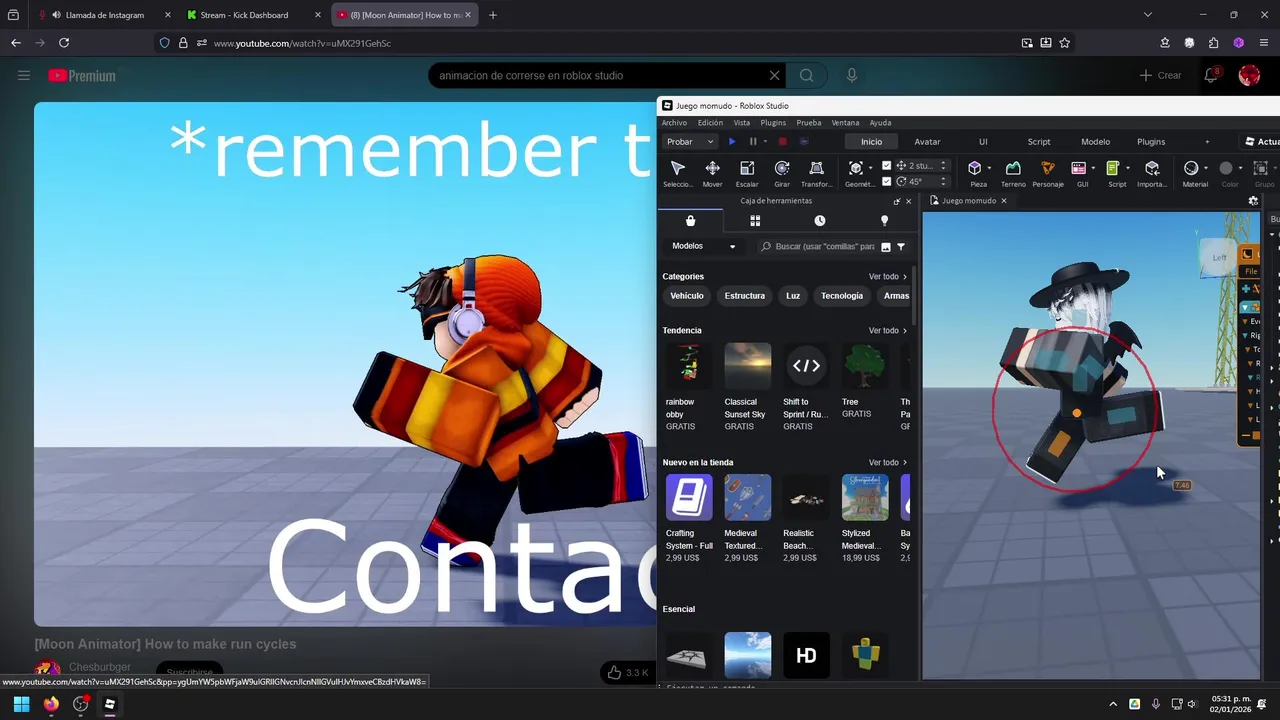Click the YouTube search magnifier button
The width and height of the screenshot is (1280, 720).
pos(806,75)
